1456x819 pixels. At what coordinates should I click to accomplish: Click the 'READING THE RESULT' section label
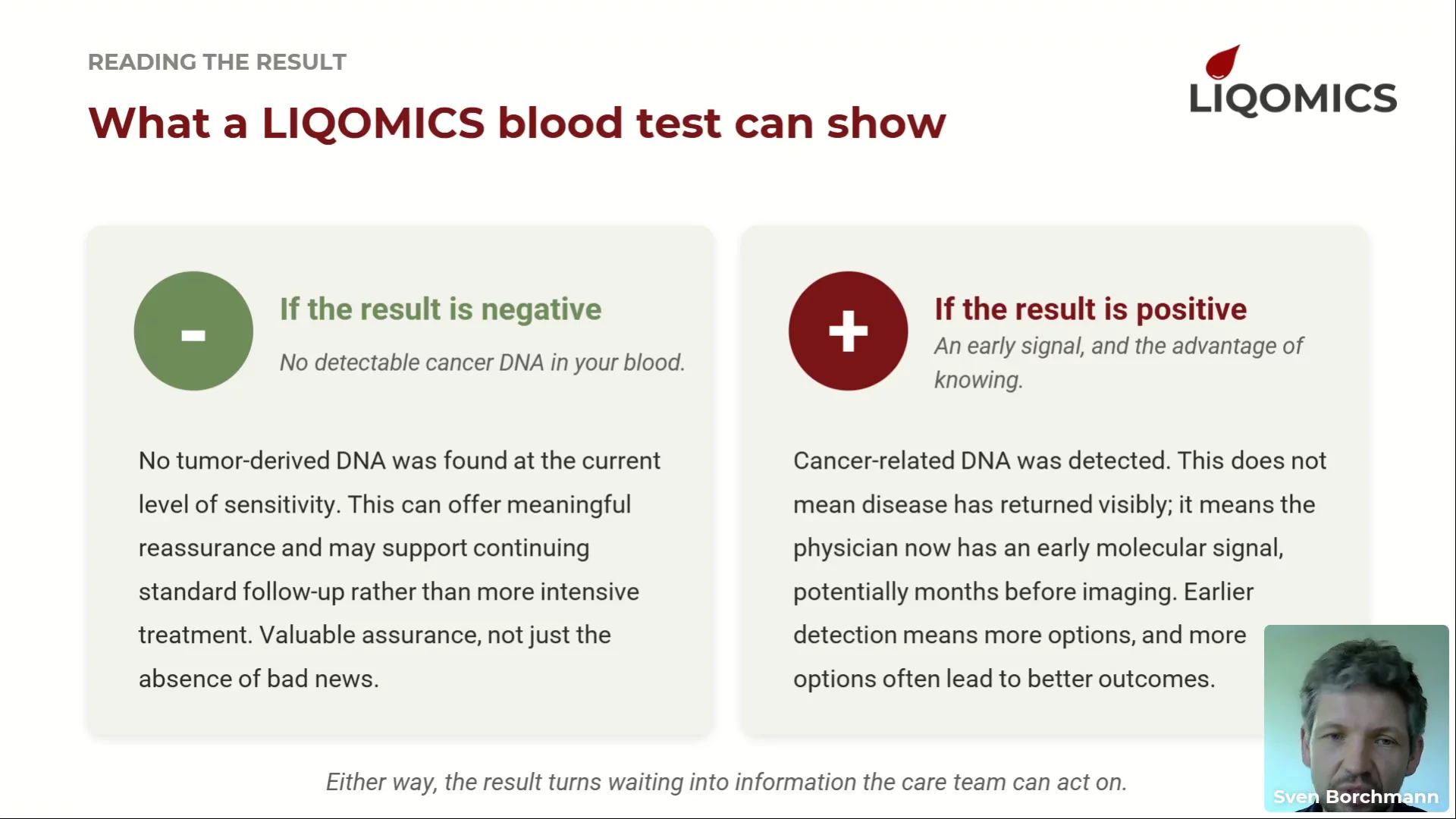(217, 62)
